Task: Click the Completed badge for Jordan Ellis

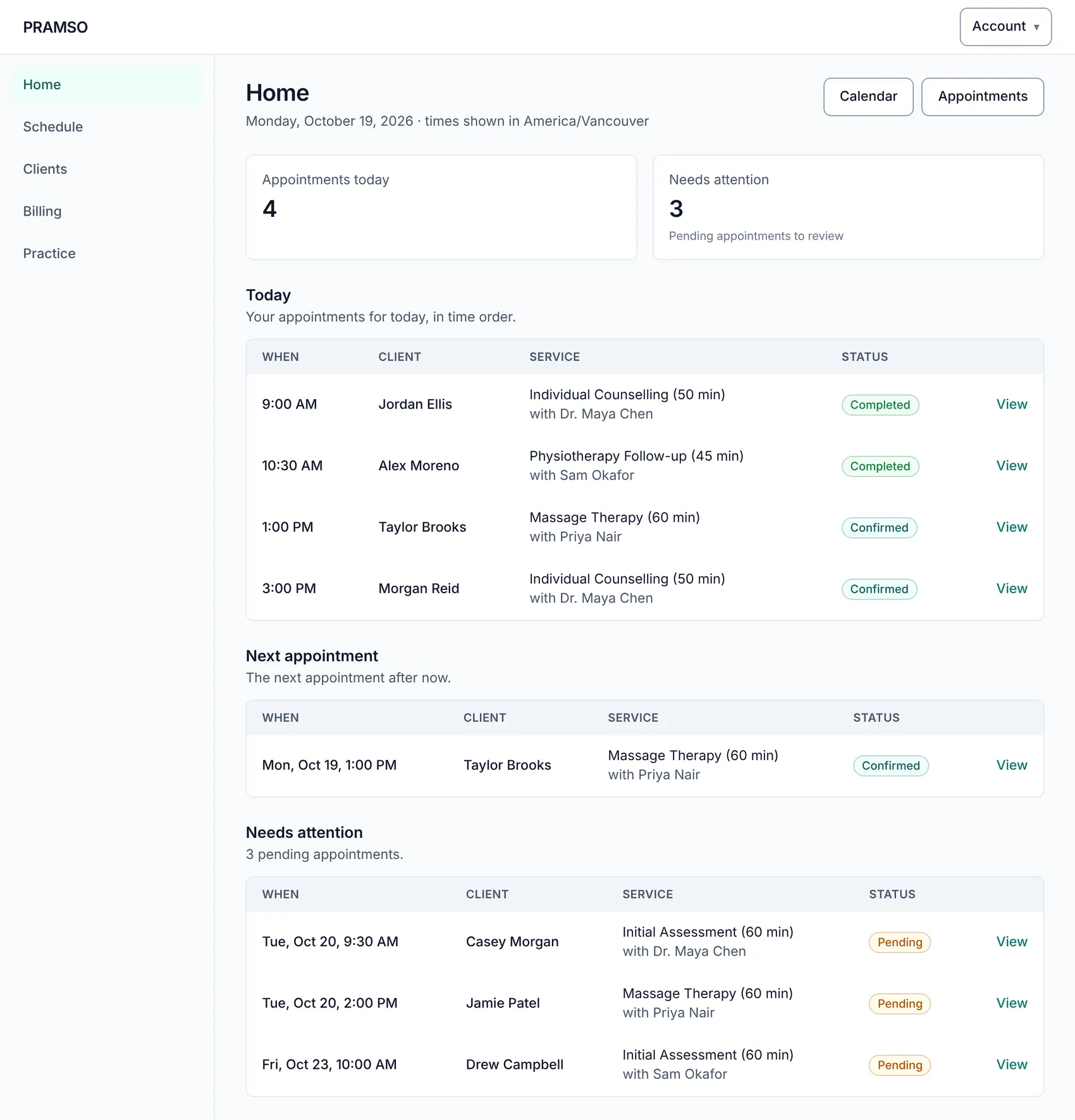Action: 880,405
